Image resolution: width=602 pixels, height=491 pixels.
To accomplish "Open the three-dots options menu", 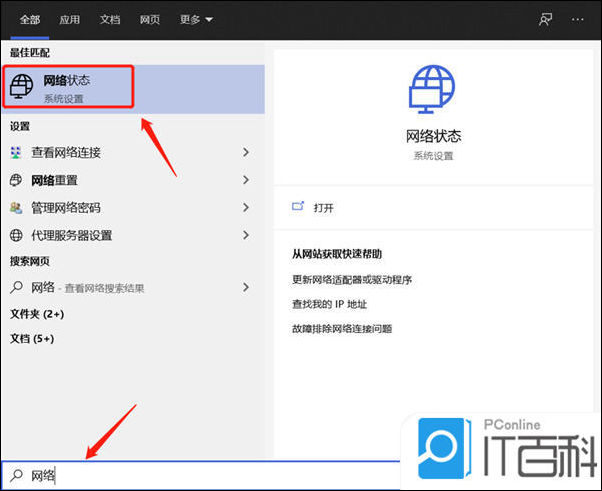I will point(577,19).
